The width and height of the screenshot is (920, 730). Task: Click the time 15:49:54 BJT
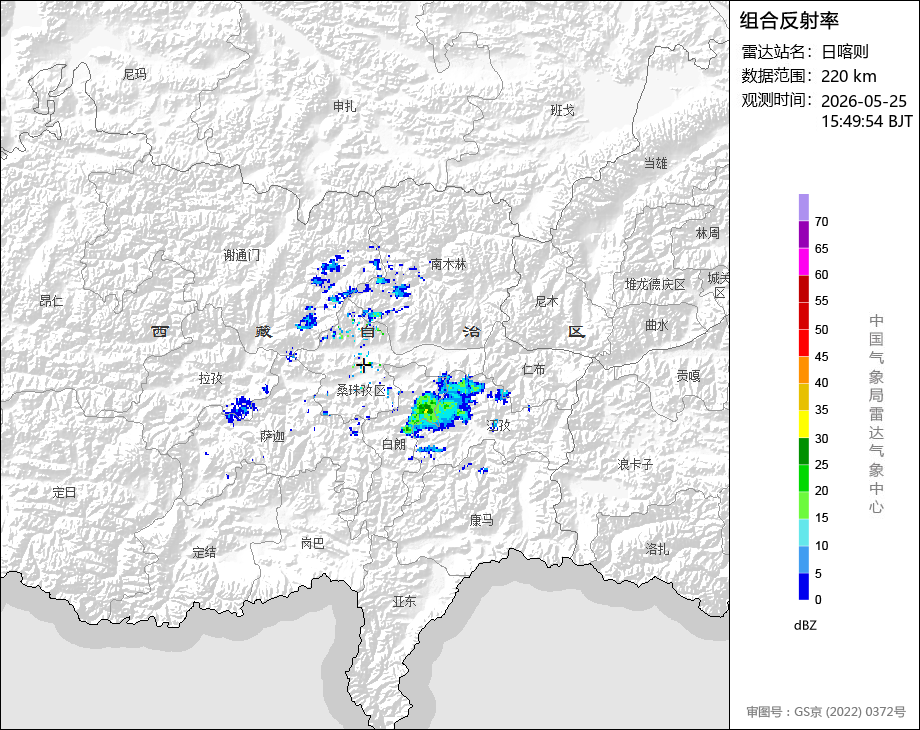pos(867,121)
